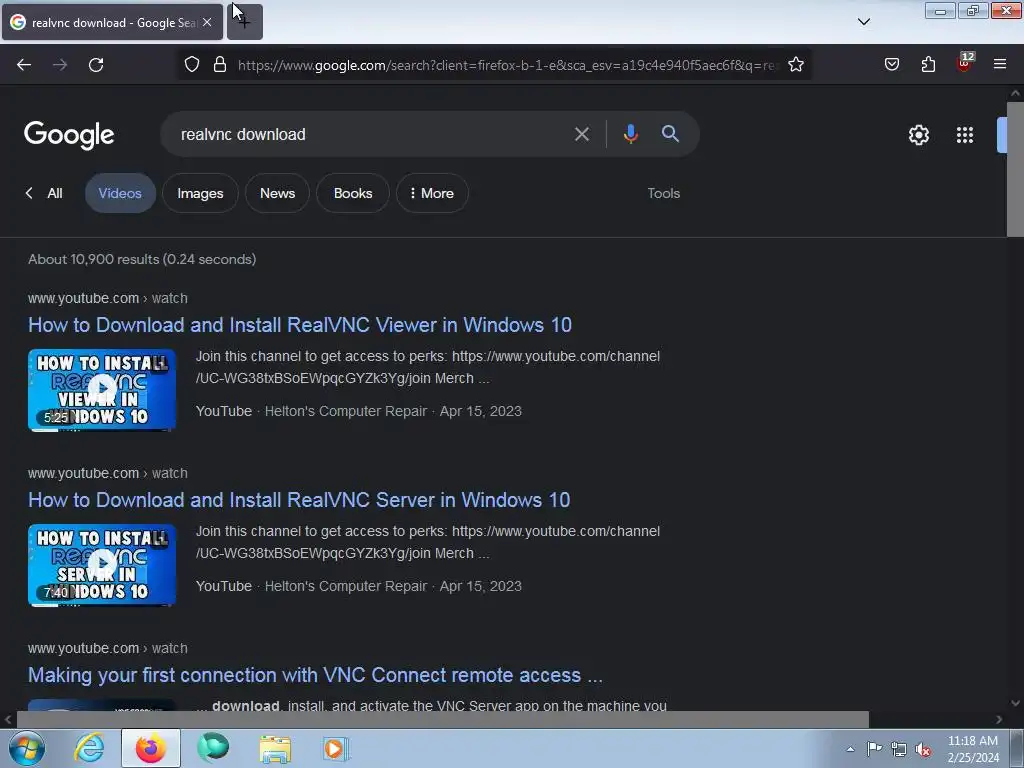Play the RealVNC Viewer video thumbnail

pos(102,390)
